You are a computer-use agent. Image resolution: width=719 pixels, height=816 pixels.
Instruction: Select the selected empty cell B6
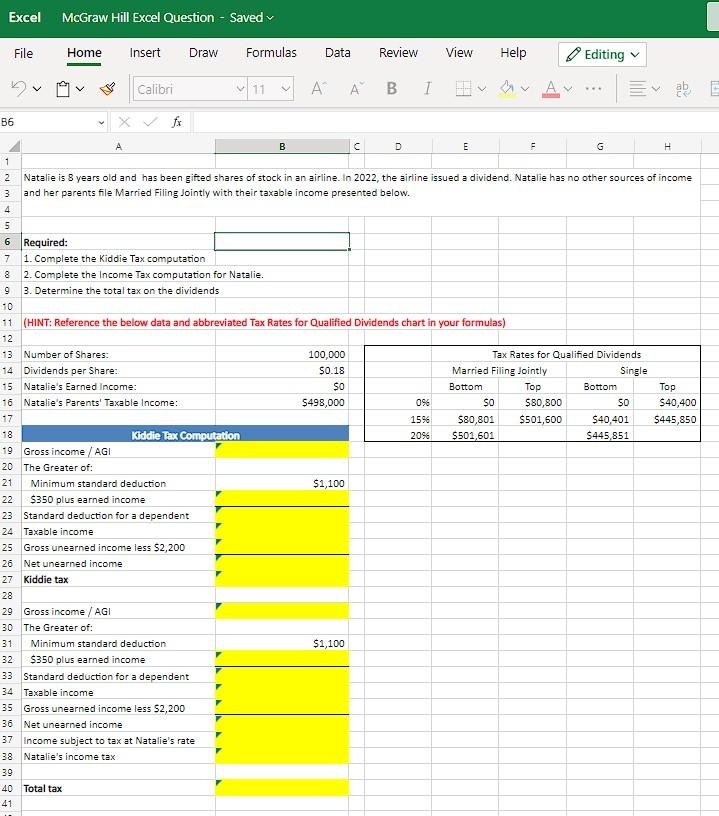[282, 241]
